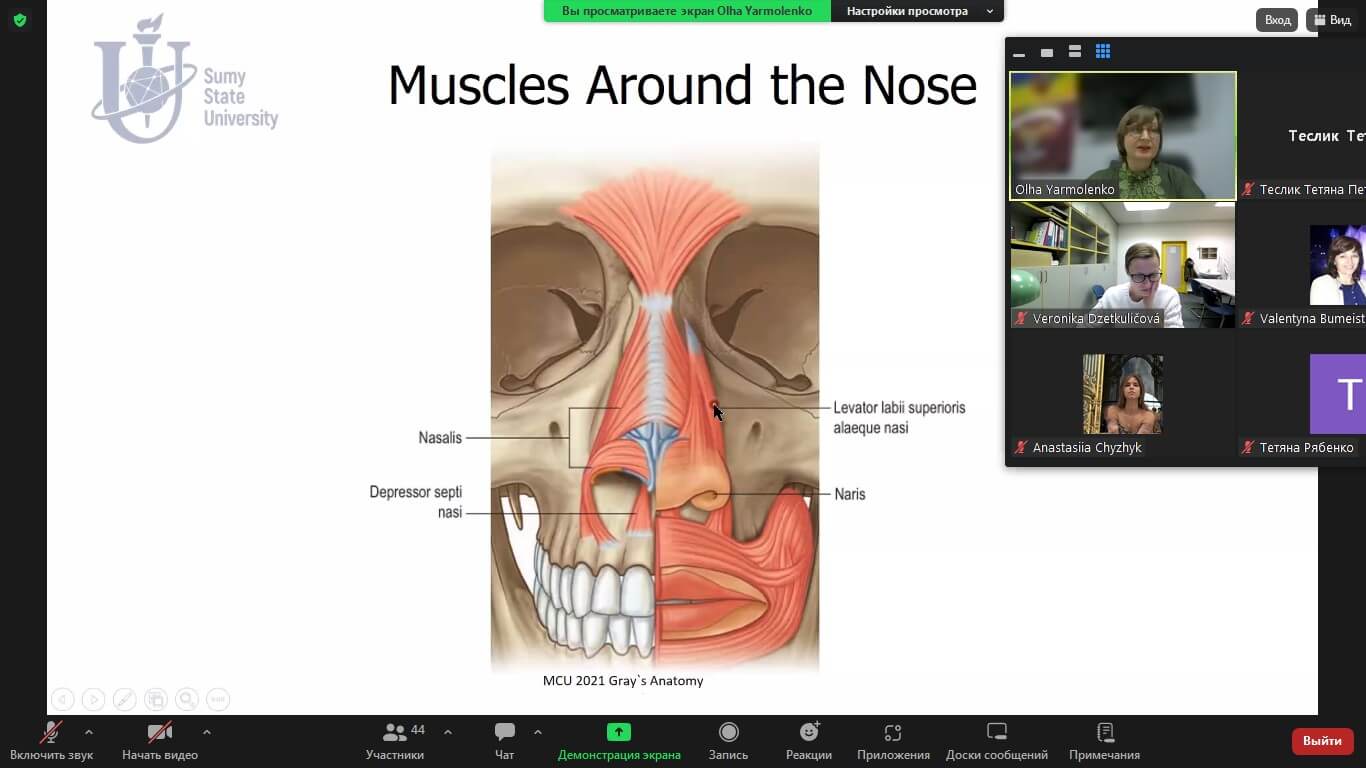
Task: Turn on camera with Начать видео
Action: click(x=159, y=733)
